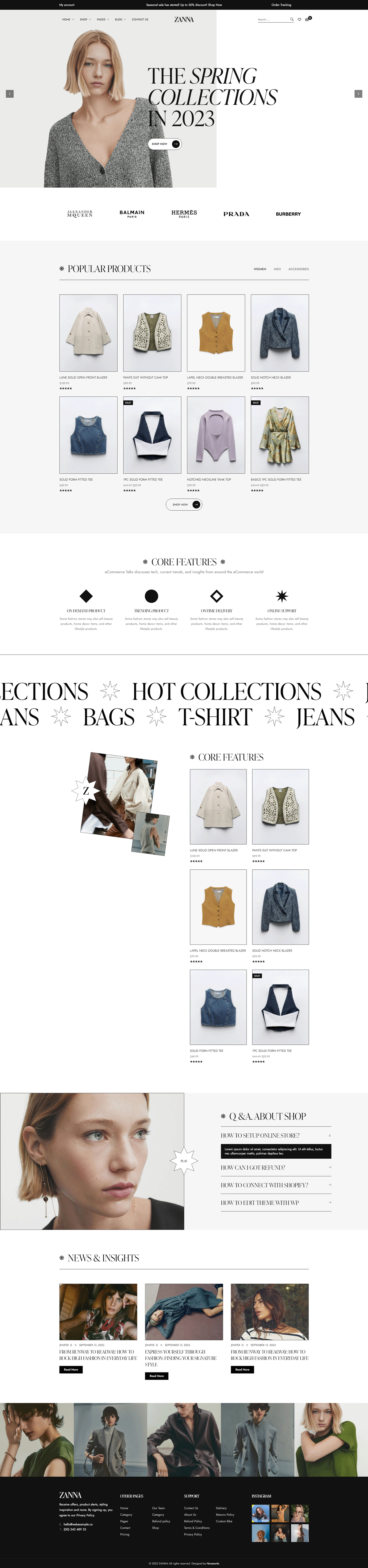368x1568 pixels.
Task: Expand the Pages navigation dropdown
Action: [103, 20]
